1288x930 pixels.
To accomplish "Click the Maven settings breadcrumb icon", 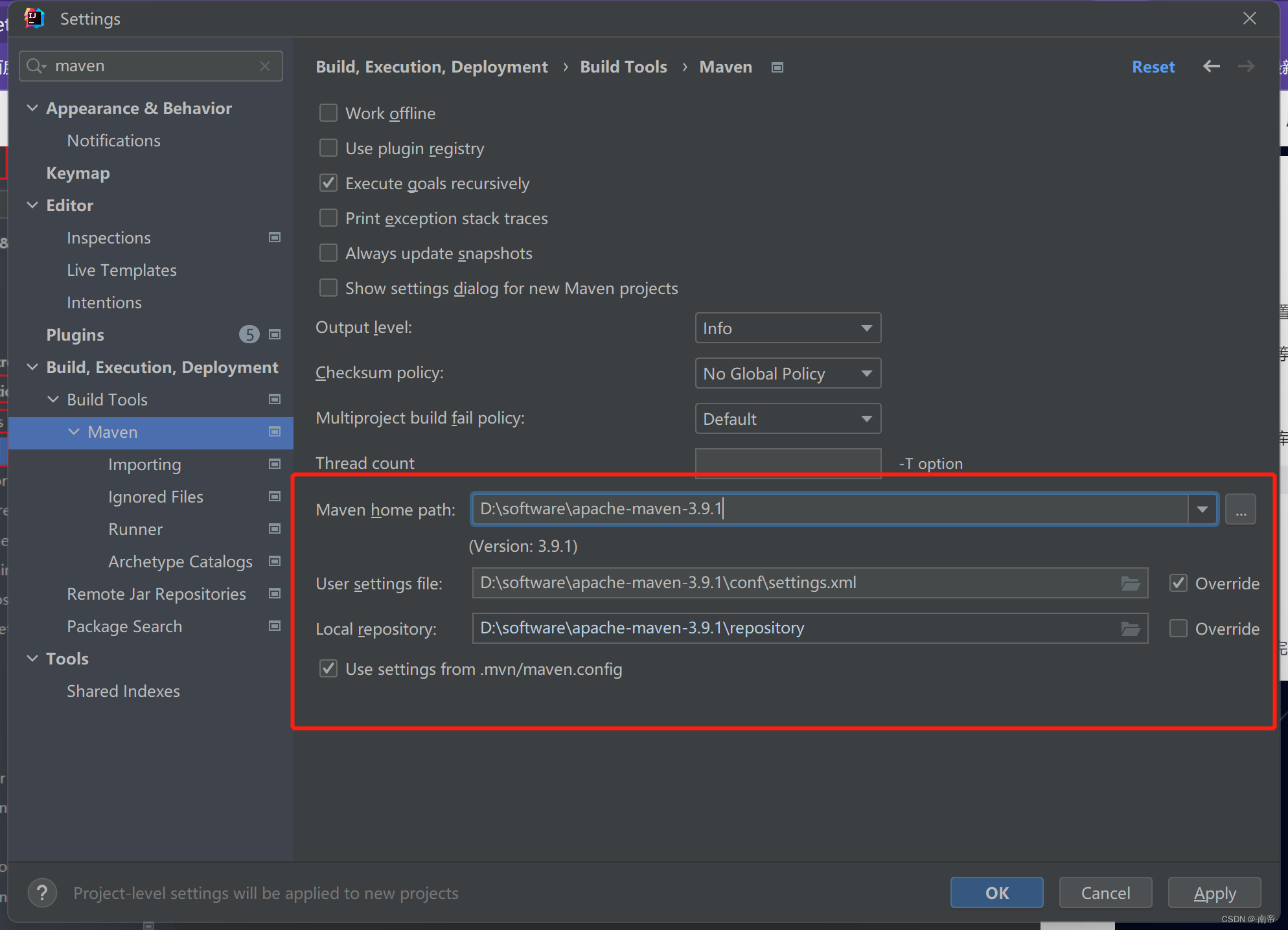I will coord(778,66).
